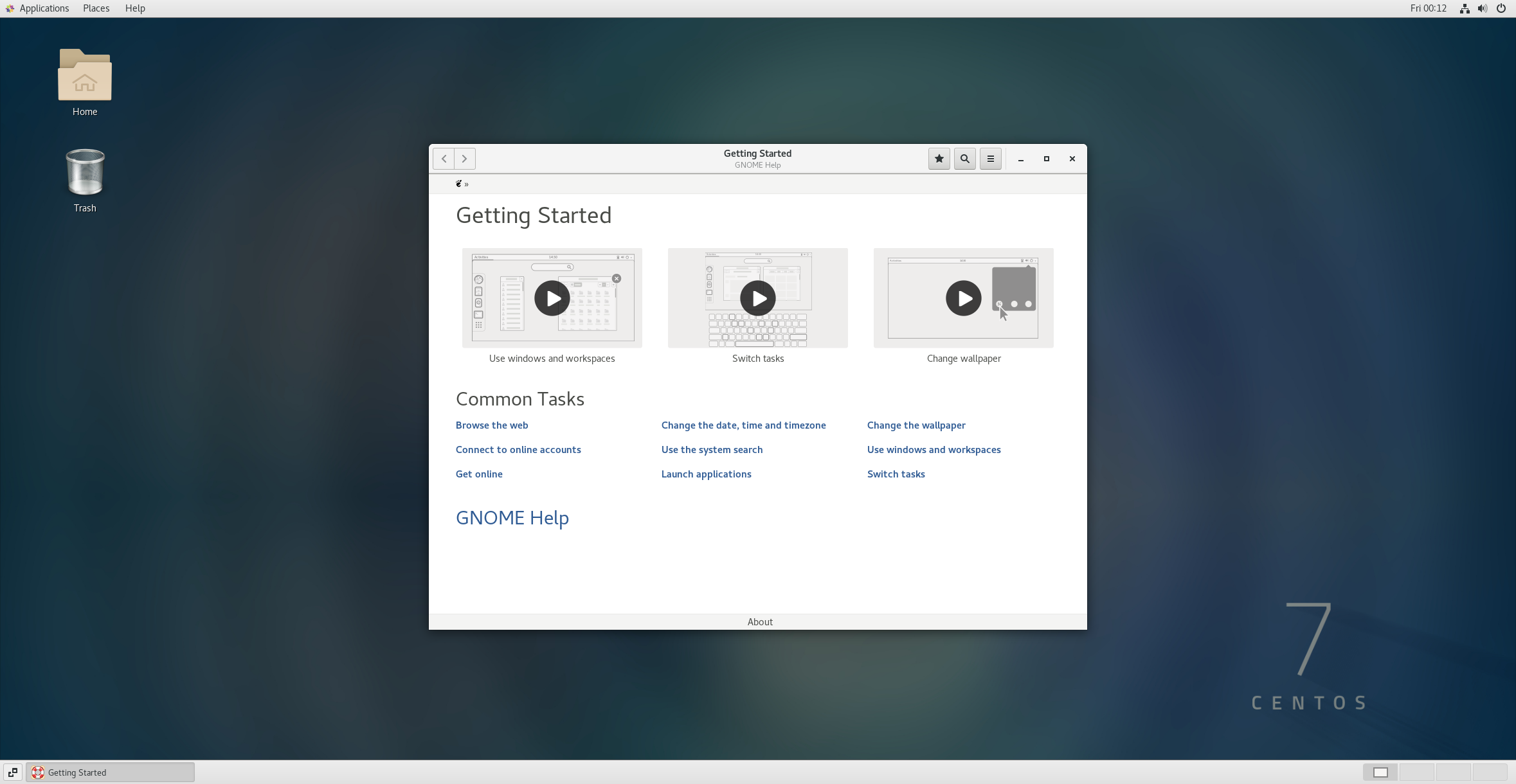The image size is (1516, 784).
Task: Open search with the magnifier icon
Action: coord(965,159)
